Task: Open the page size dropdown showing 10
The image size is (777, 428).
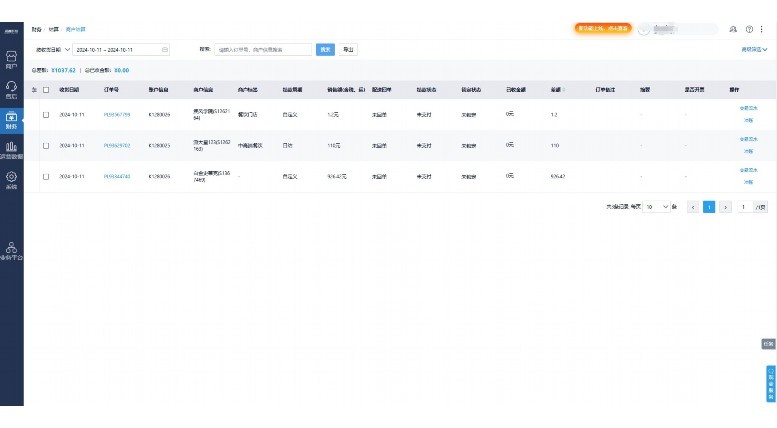Action: (656, 207)
